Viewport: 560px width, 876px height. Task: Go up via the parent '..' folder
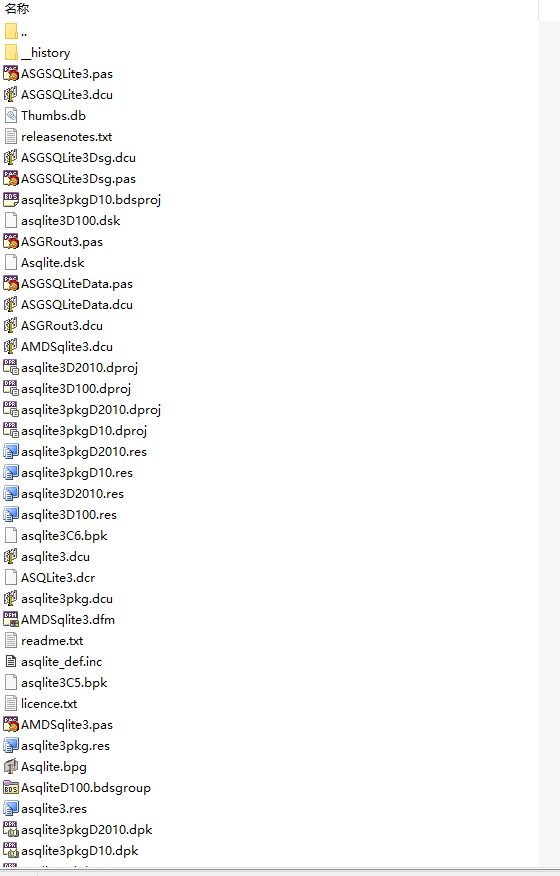(24, 32)
